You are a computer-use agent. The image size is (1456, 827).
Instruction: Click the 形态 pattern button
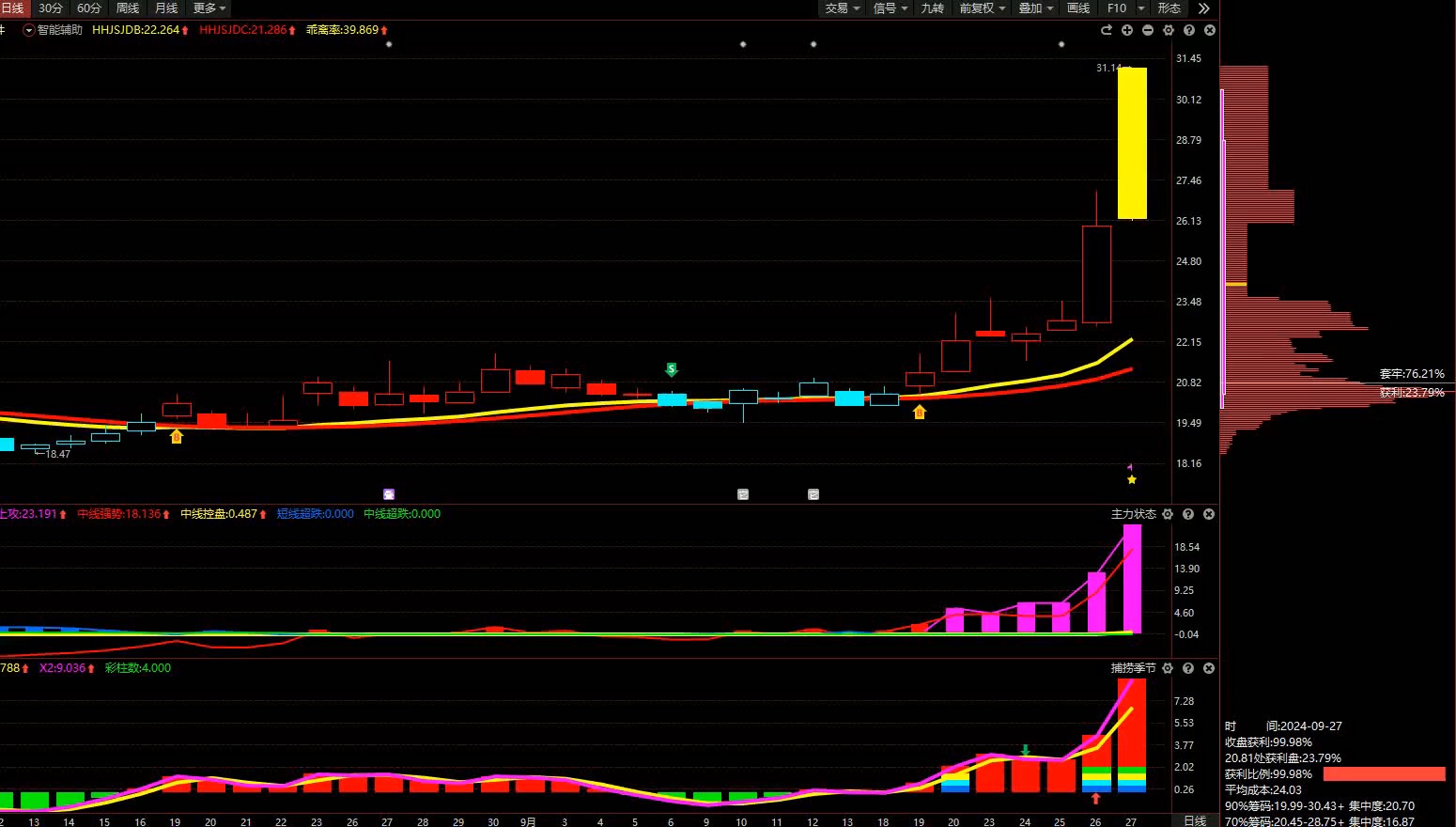1169,8
